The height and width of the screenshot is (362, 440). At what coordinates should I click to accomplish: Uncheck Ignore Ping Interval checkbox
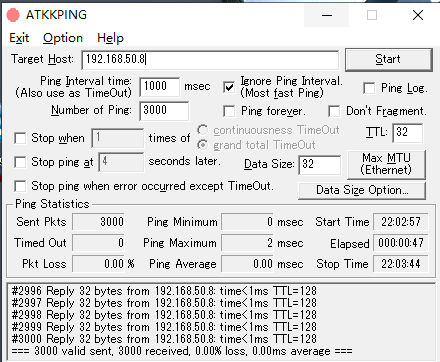coord(229,87)
